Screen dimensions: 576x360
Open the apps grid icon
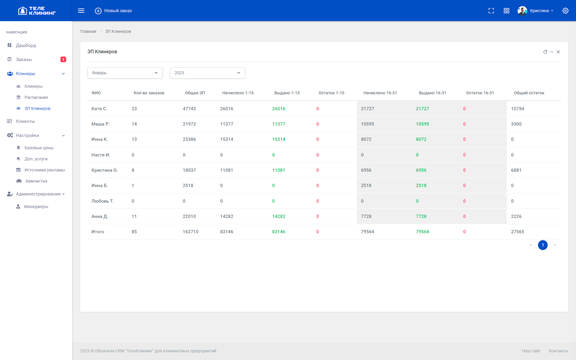click(507, 11)
